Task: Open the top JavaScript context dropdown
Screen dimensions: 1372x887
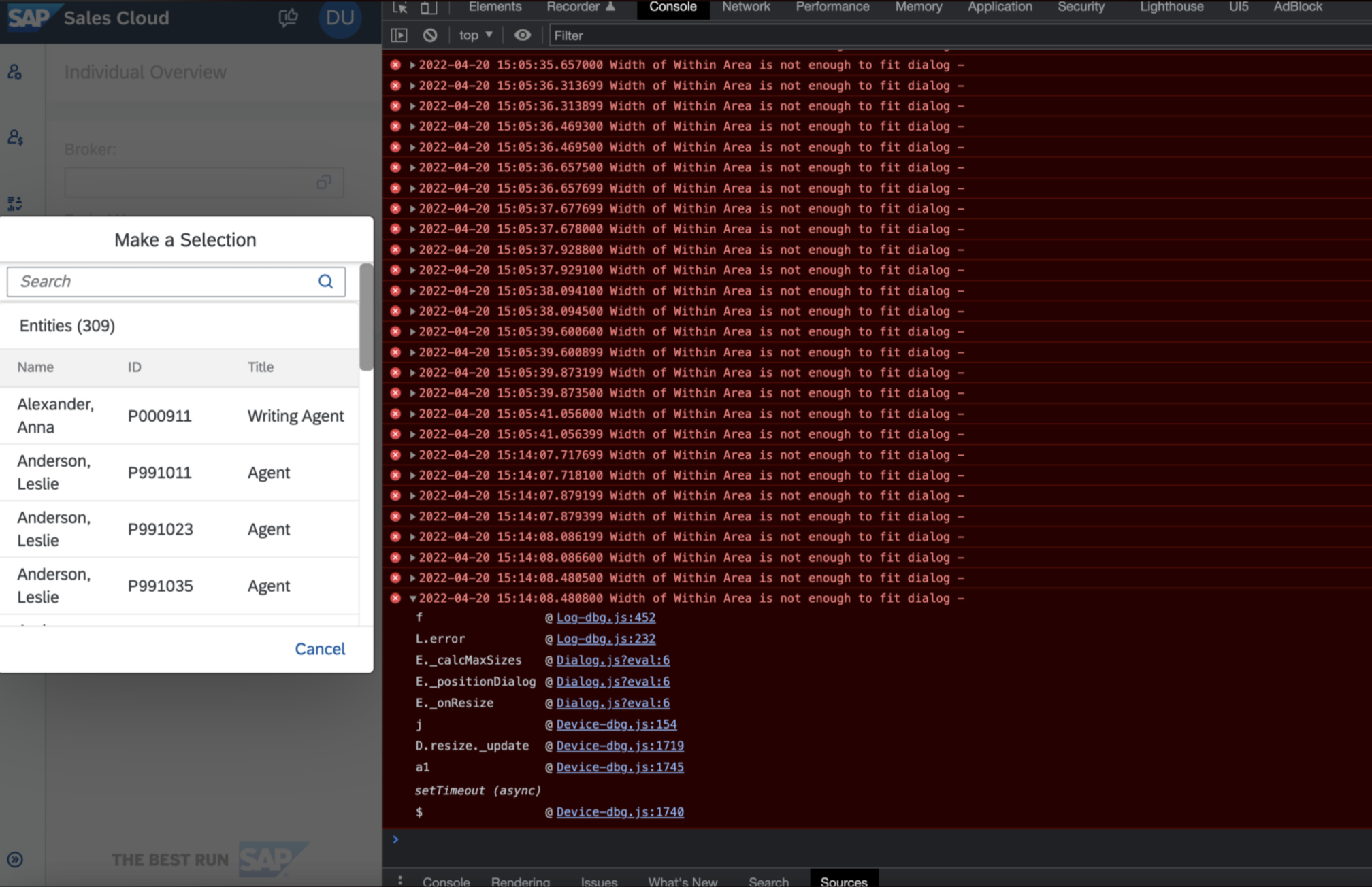Action: click(475, 35)
